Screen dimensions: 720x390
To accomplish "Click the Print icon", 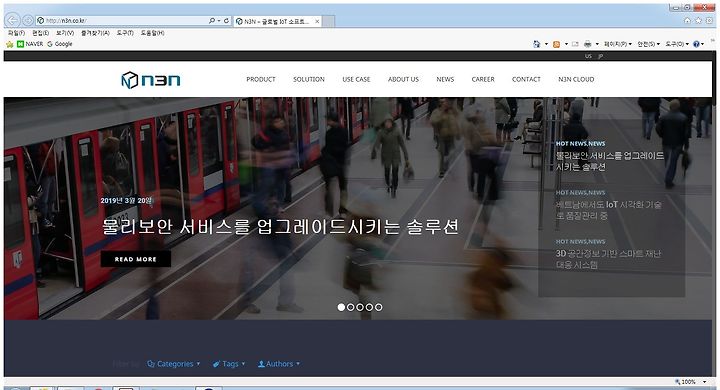I will [x=588, y=44].
